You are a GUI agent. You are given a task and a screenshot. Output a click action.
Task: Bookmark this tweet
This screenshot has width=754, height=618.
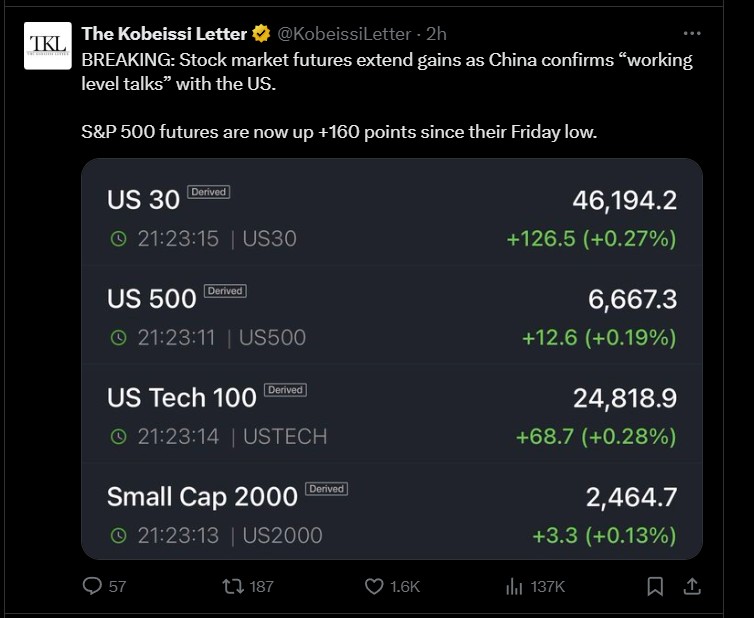coord(655,586)
